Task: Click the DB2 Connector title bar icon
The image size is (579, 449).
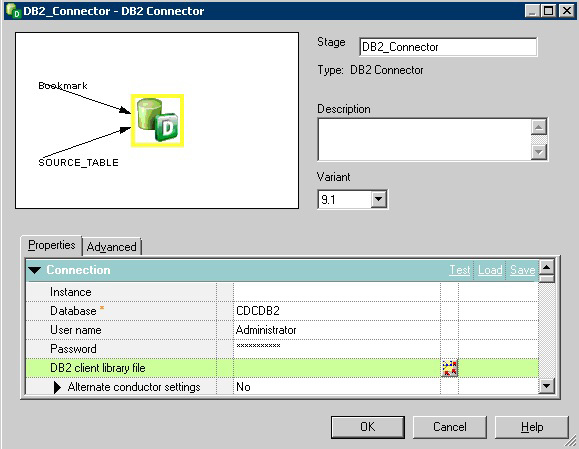Action: (x=13, y=10)
